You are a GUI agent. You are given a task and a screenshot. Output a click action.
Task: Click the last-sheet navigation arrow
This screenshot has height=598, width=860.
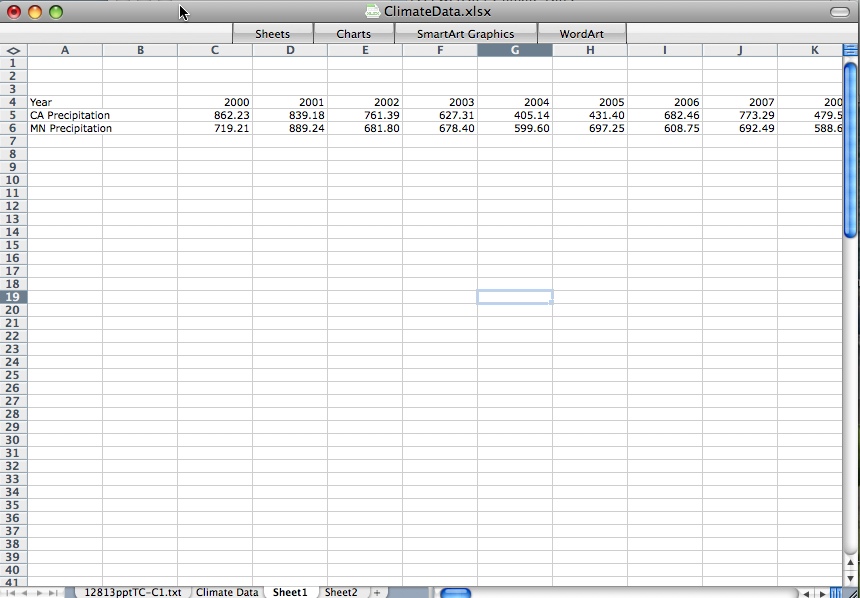tap(53, 592)
